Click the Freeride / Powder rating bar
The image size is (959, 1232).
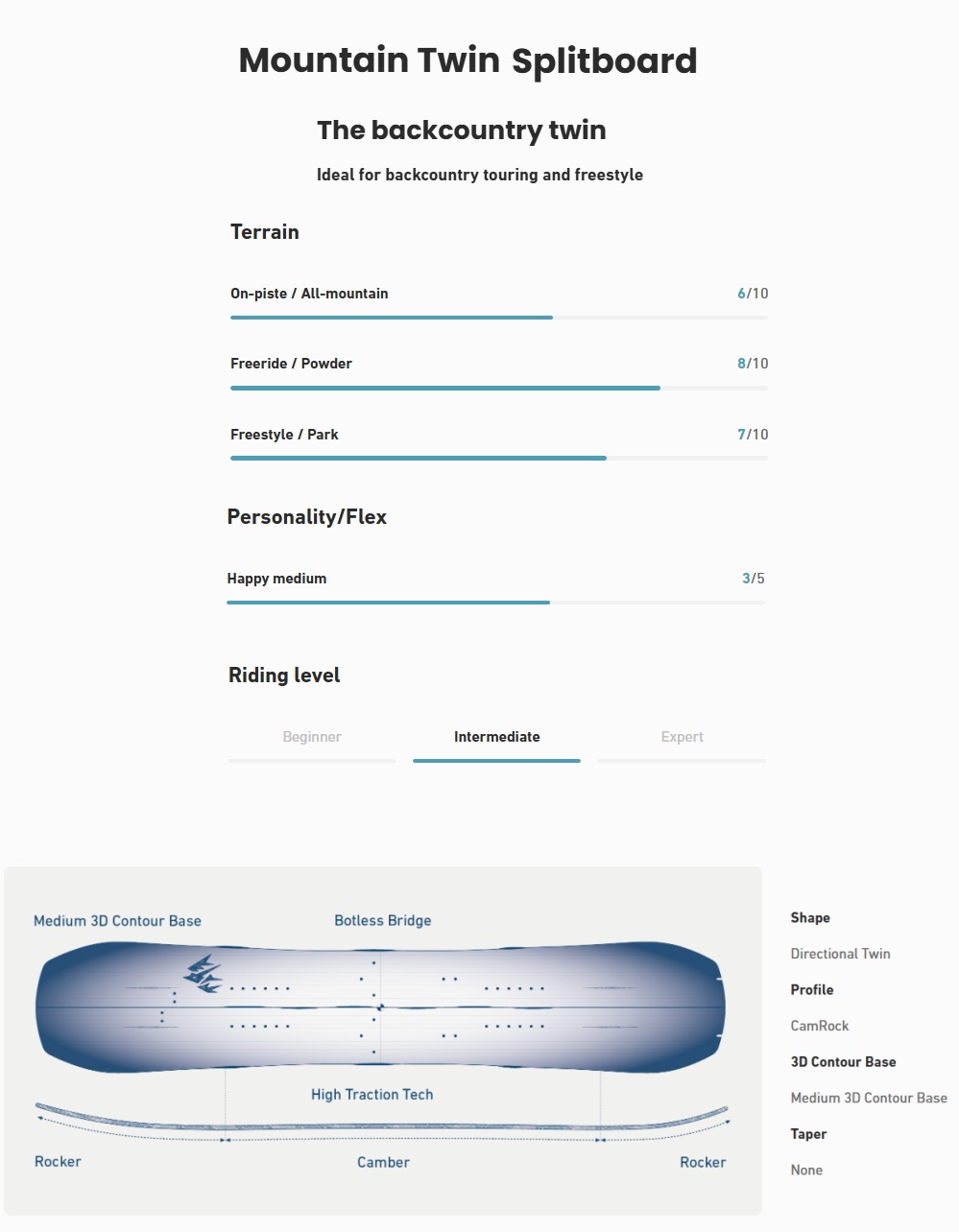[444, 388]
